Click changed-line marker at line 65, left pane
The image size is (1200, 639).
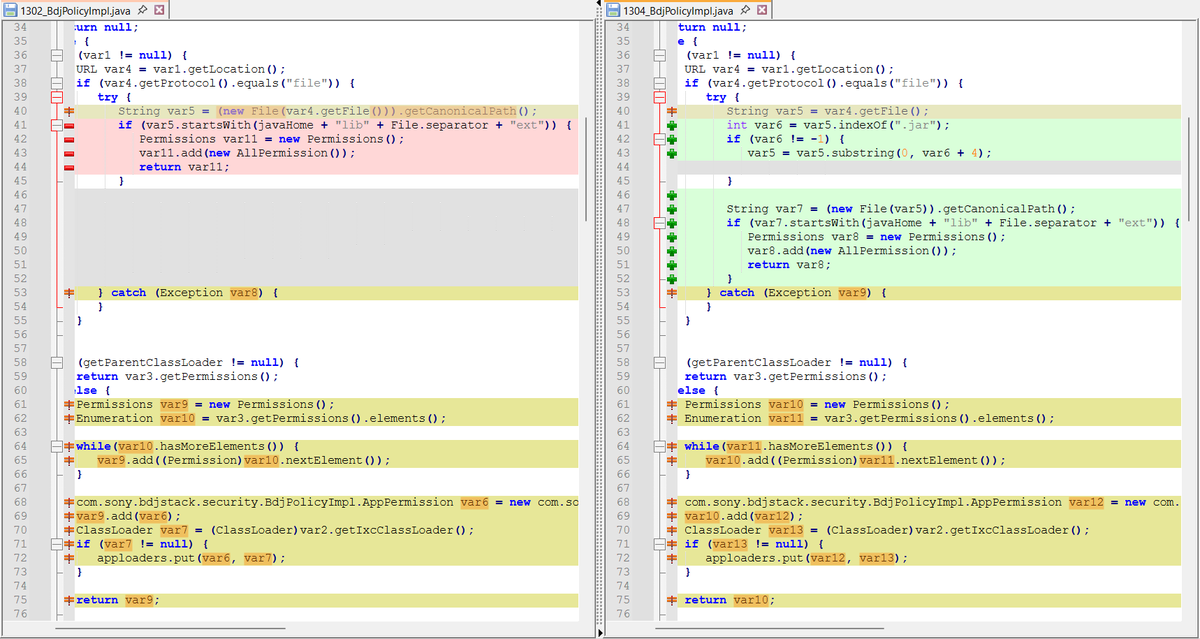pos(70,460)
